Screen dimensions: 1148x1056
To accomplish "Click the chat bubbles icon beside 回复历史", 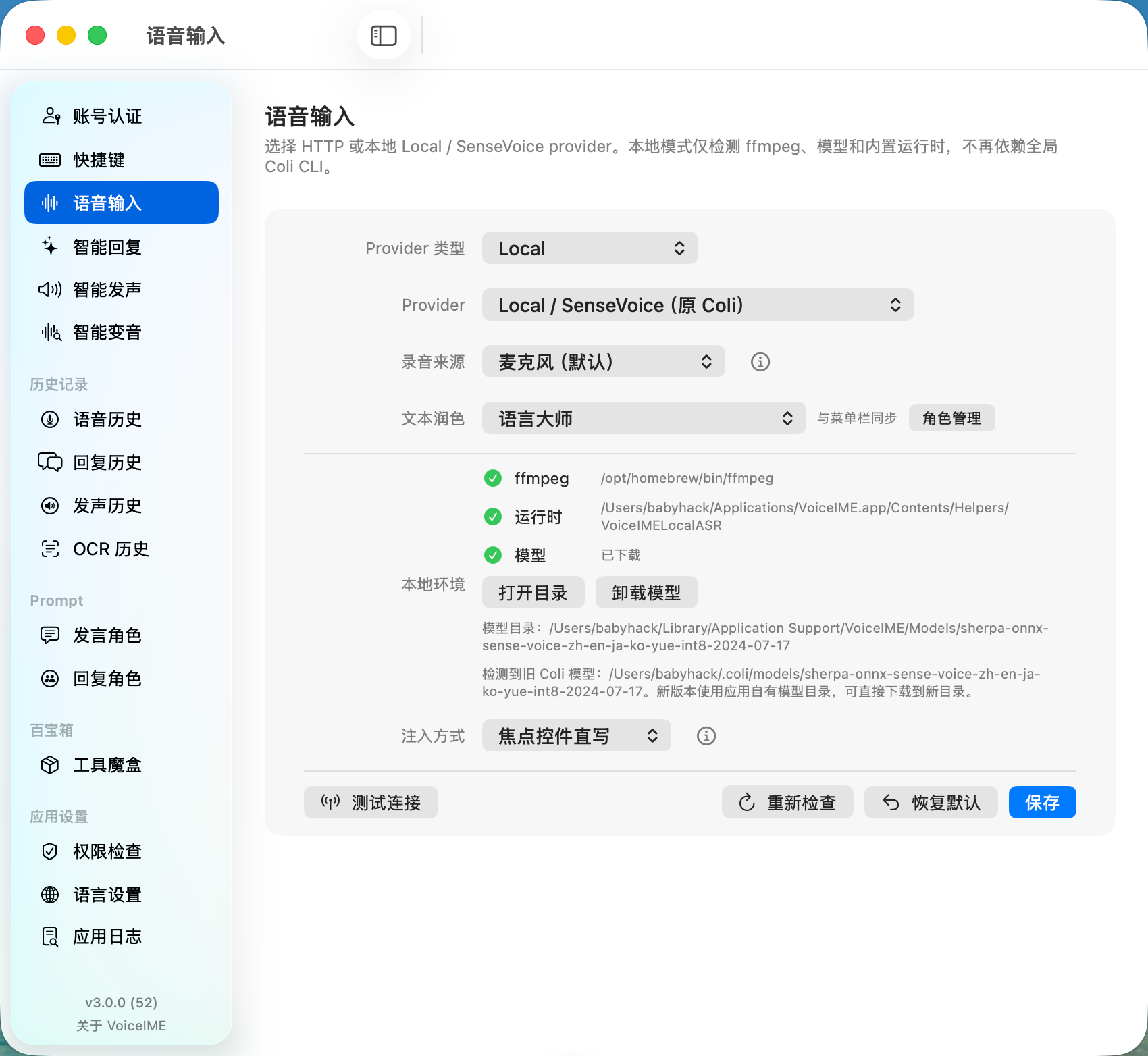I will click(x=50, y=463).
